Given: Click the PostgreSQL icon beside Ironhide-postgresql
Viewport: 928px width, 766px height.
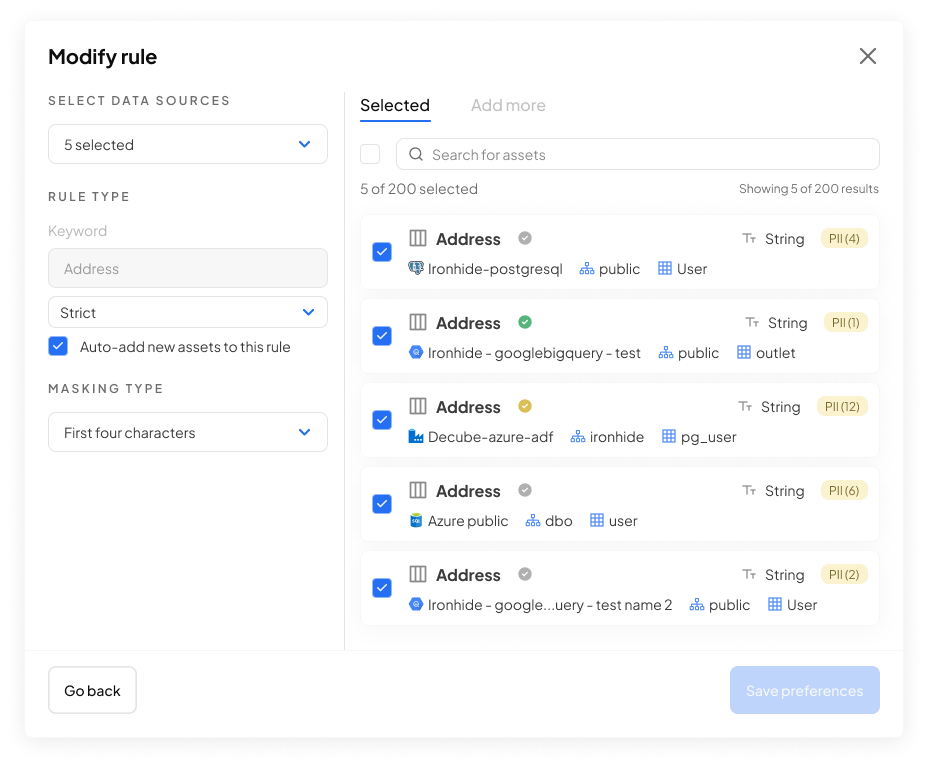Looking at the screenshot, I should (x=416, y=269).
